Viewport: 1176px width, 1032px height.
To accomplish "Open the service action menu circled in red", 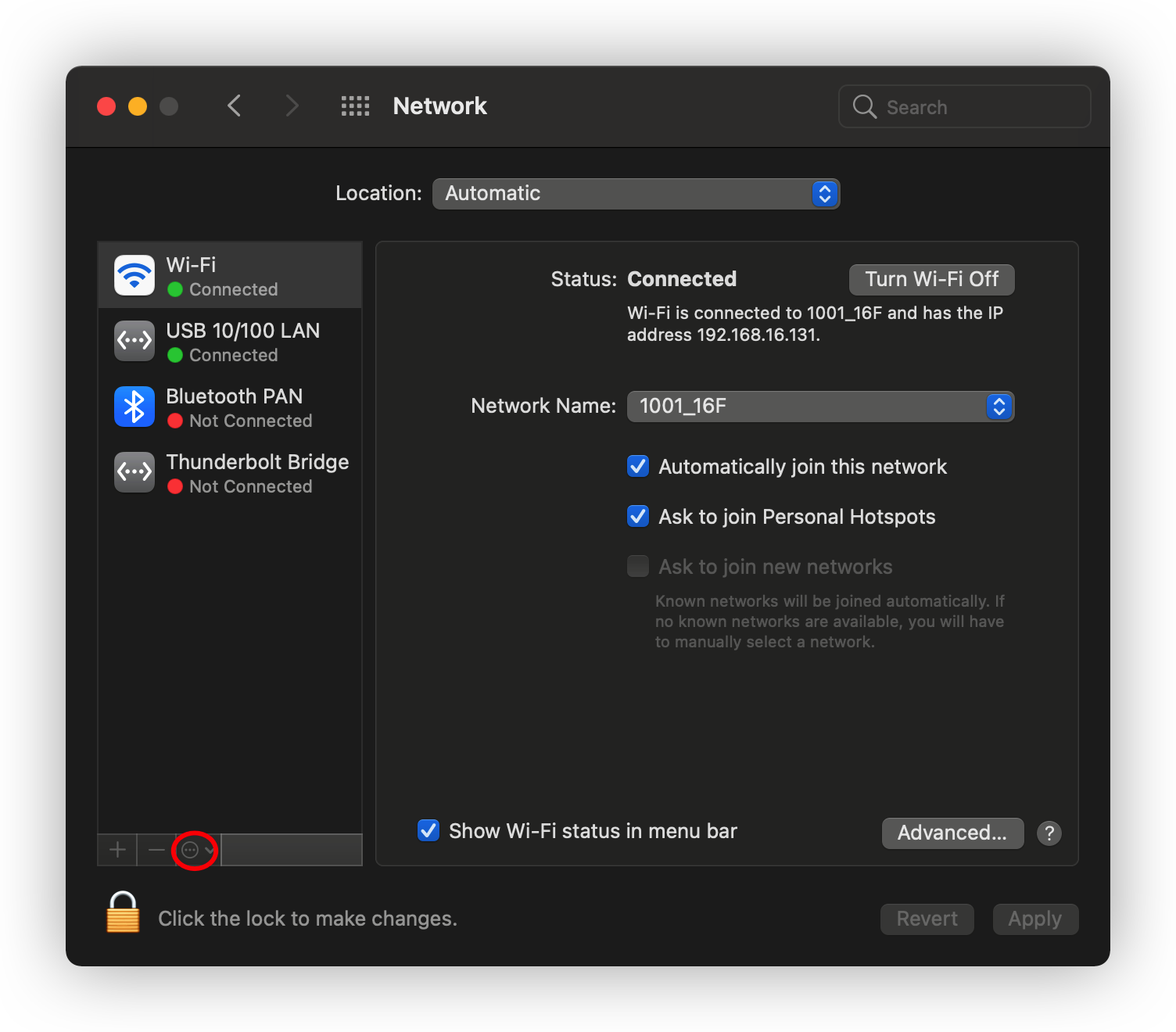I will pyautogui.click(x=195, y=850).
